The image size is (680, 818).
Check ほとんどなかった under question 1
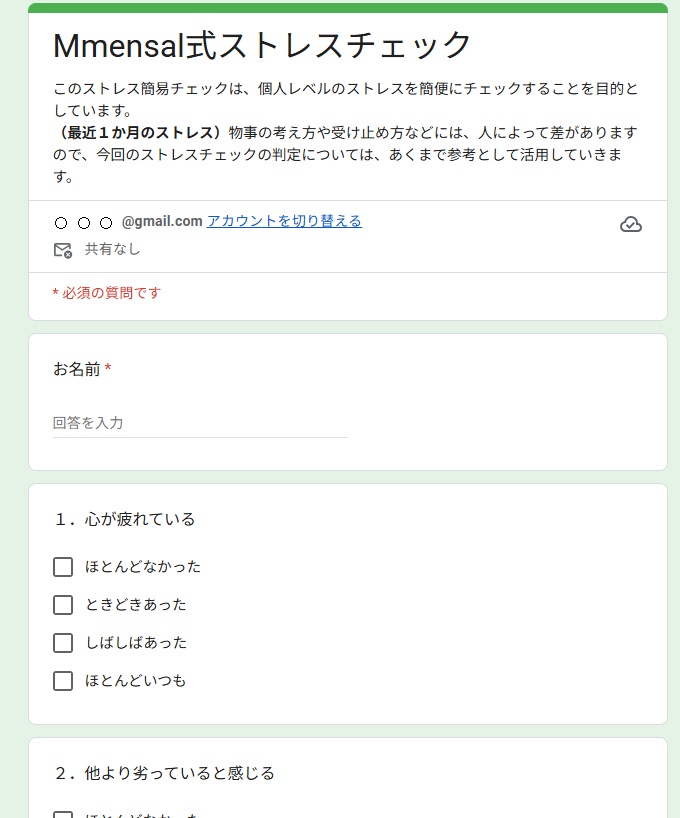(x=63, y=567)
